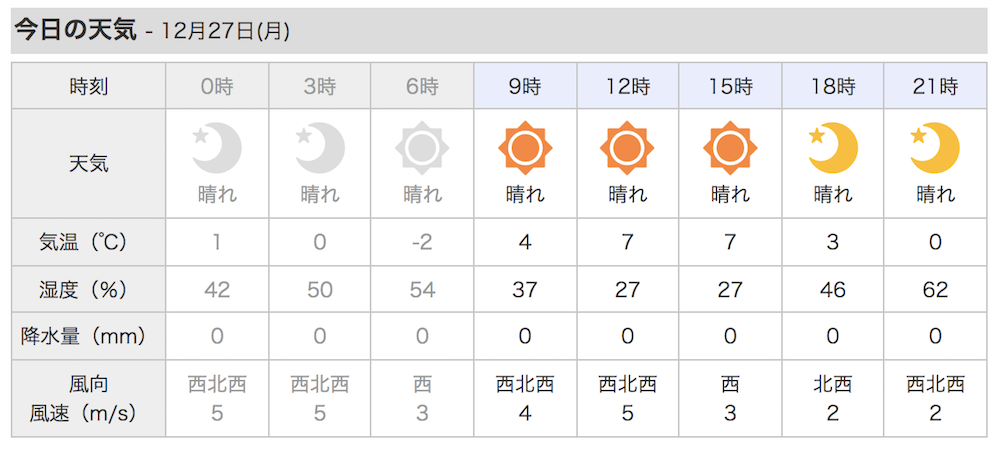Click the gray moon icon at 3時
This screenshot has height=450, width=1000.
(x=320, y=149)
